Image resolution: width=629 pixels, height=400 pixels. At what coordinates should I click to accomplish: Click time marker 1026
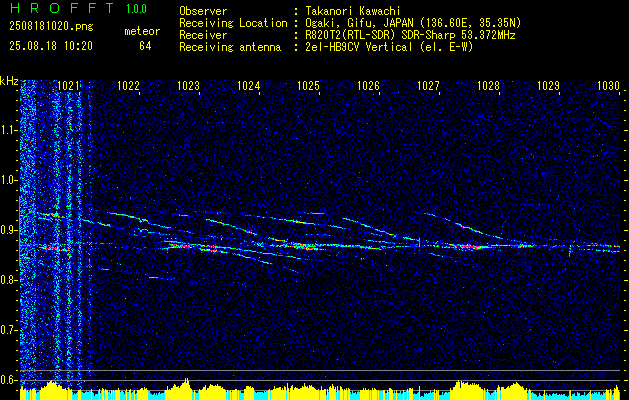(368, 86)
